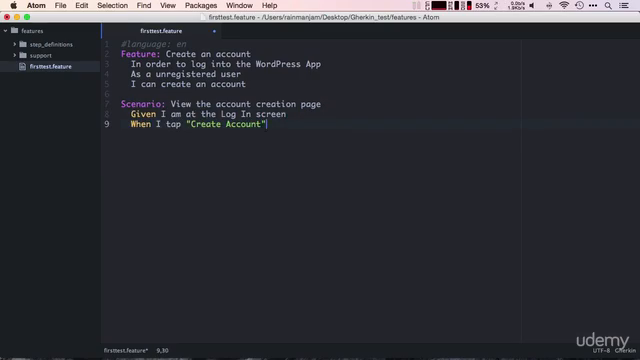The width and height of the screenshot is (640, 360).
Task: Expand the step_definitions folder arrow
Action: point(14,44)
